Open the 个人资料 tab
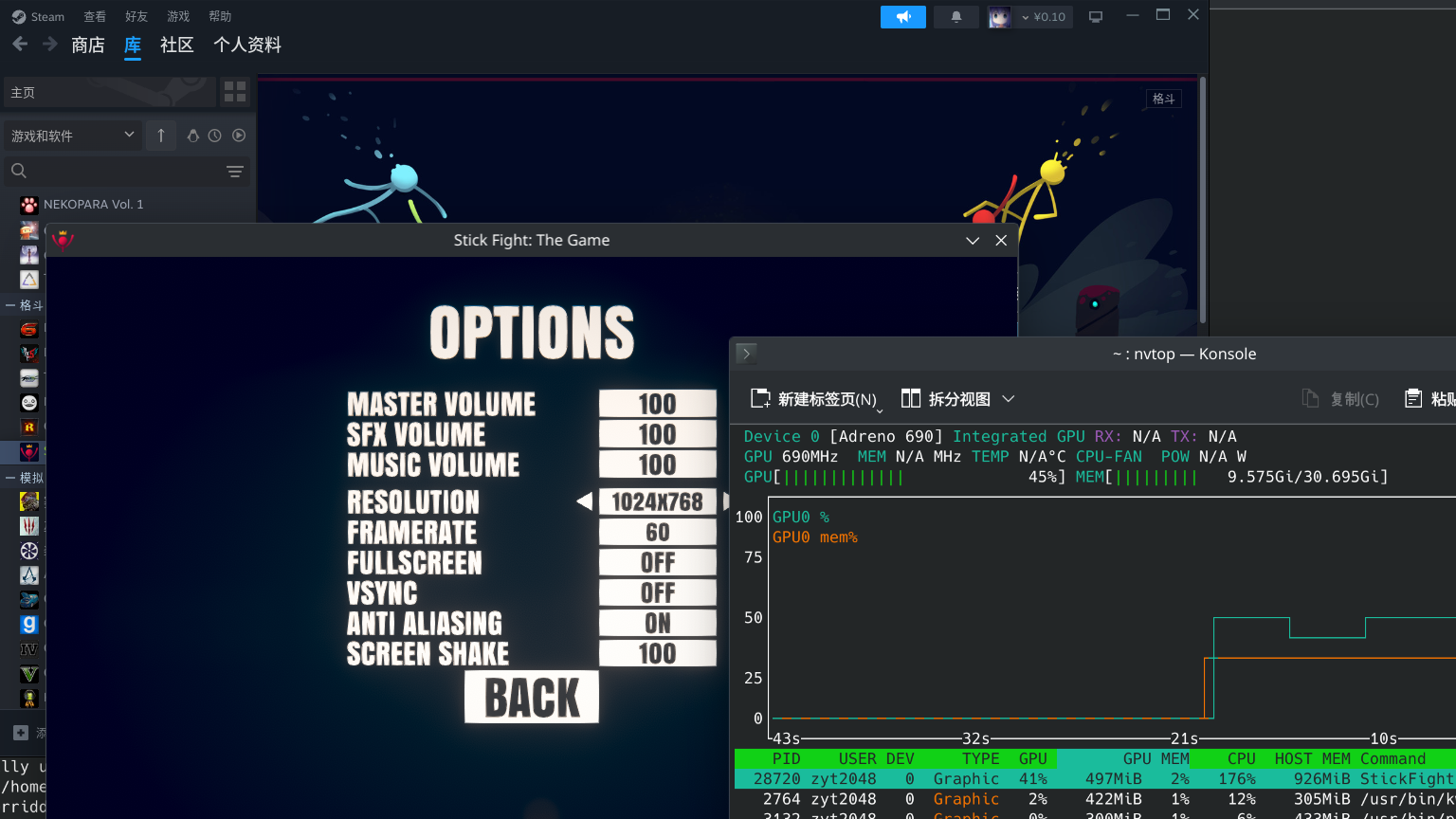The width and height of the screenshot is (1456, 819). pyautogui.click(x=247, y=45)
